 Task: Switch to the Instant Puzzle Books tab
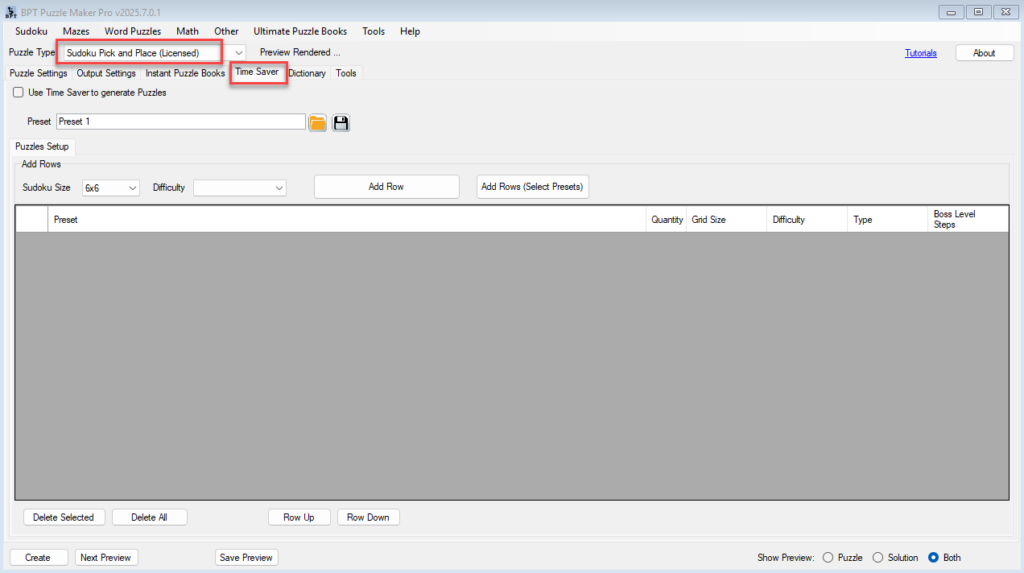(x=185, y=73)
